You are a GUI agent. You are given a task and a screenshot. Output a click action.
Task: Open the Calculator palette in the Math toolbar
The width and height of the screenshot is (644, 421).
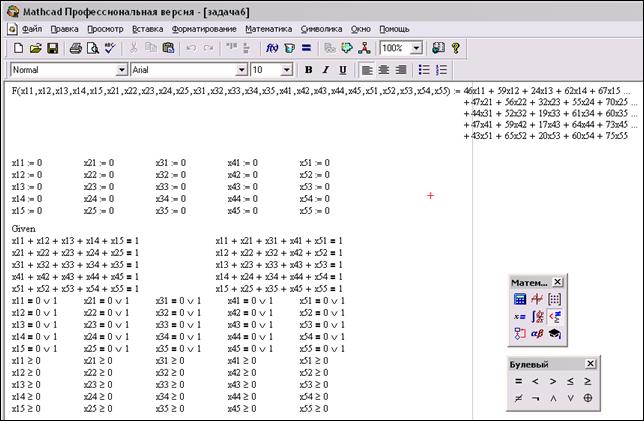pos(520,299)
